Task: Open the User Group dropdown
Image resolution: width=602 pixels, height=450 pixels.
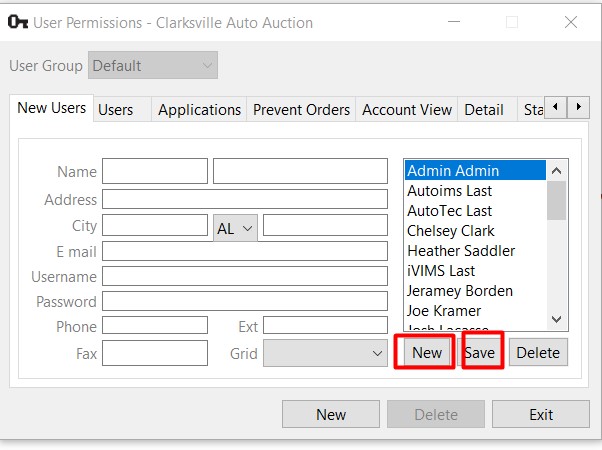Action: (x=153, y=66)
